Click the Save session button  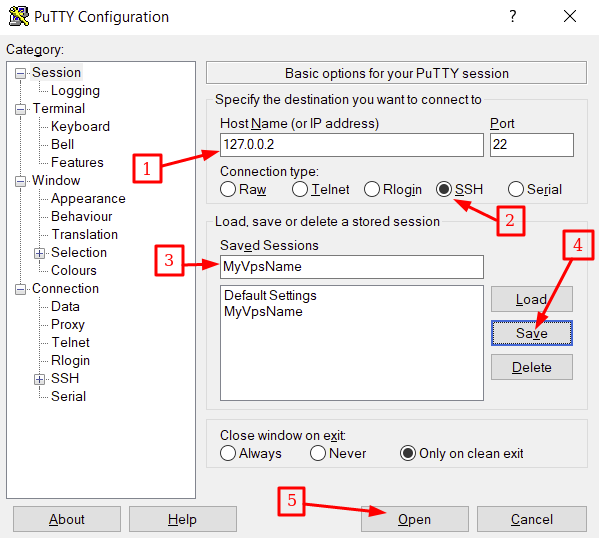point(532,333)
